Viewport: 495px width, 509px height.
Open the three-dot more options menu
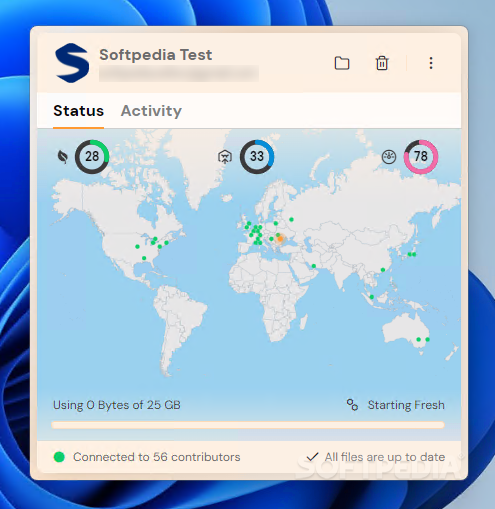[431, 63]
